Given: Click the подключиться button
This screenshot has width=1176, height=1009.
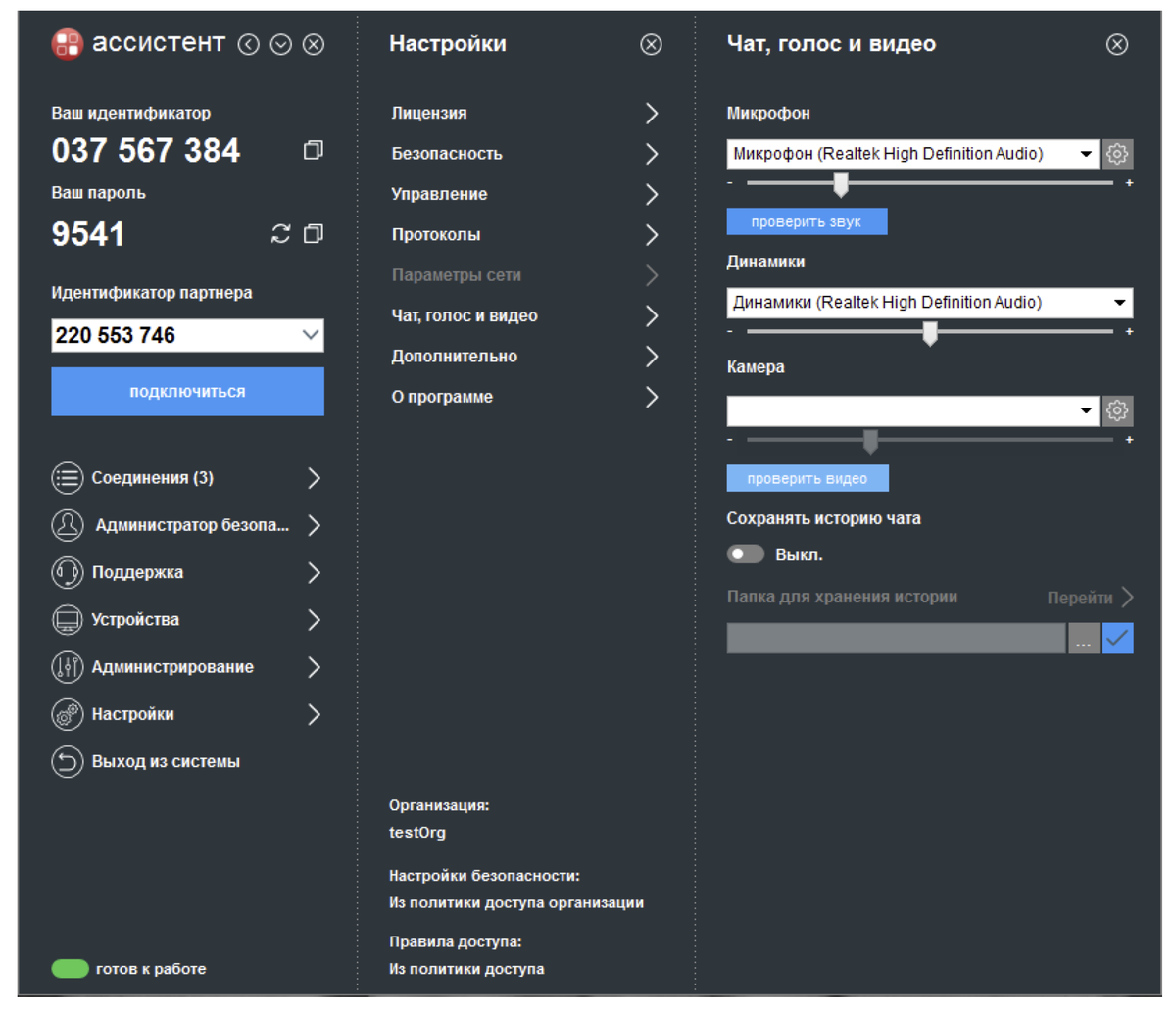Looking at the screenshot, I should coord(187,392).
